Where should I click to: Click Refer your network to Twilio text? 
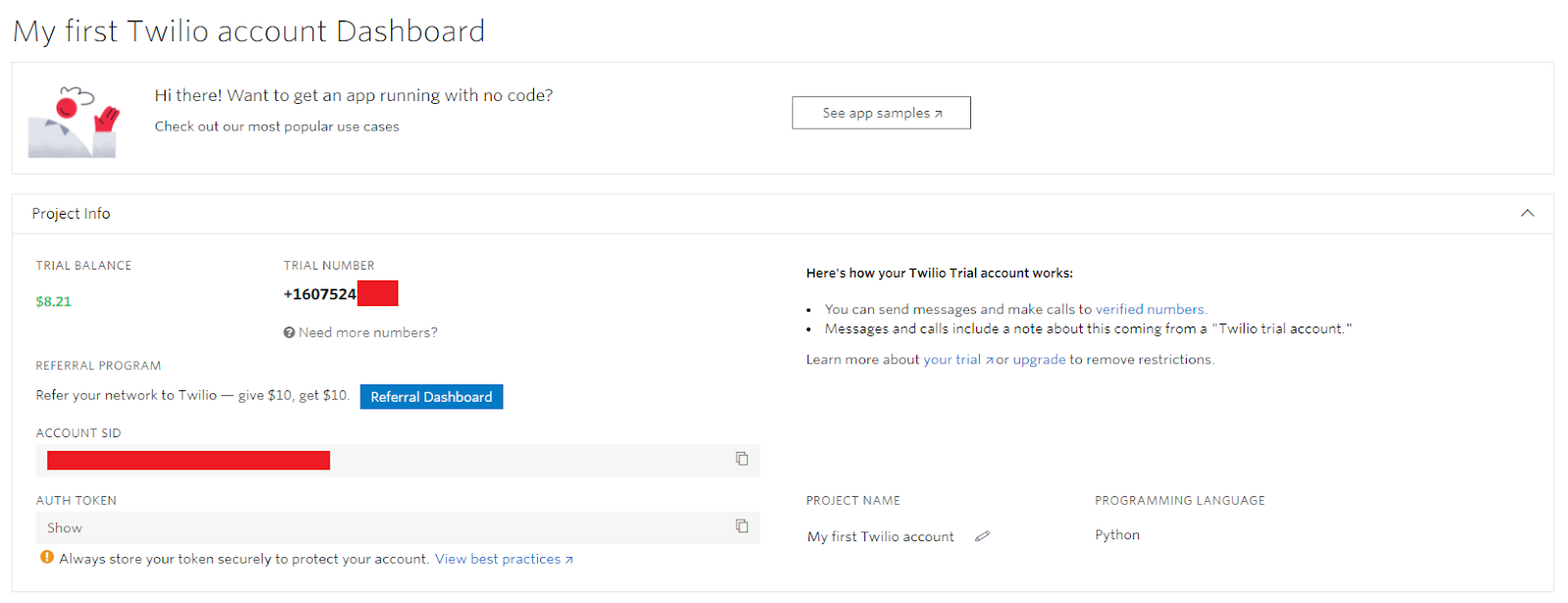pos(193,395)
